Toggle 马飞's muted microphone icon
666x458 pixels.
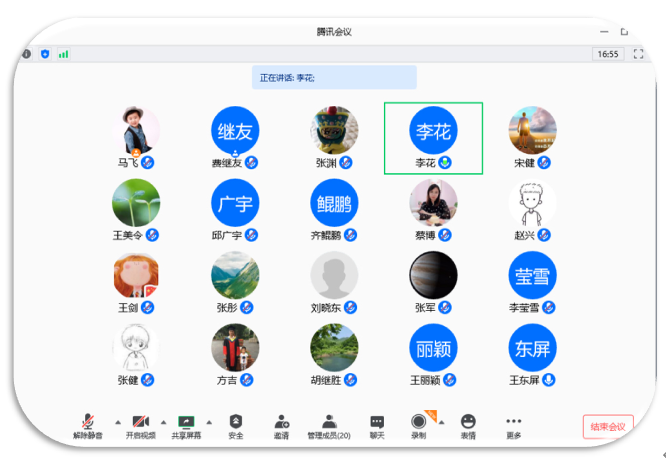point(147,162)
